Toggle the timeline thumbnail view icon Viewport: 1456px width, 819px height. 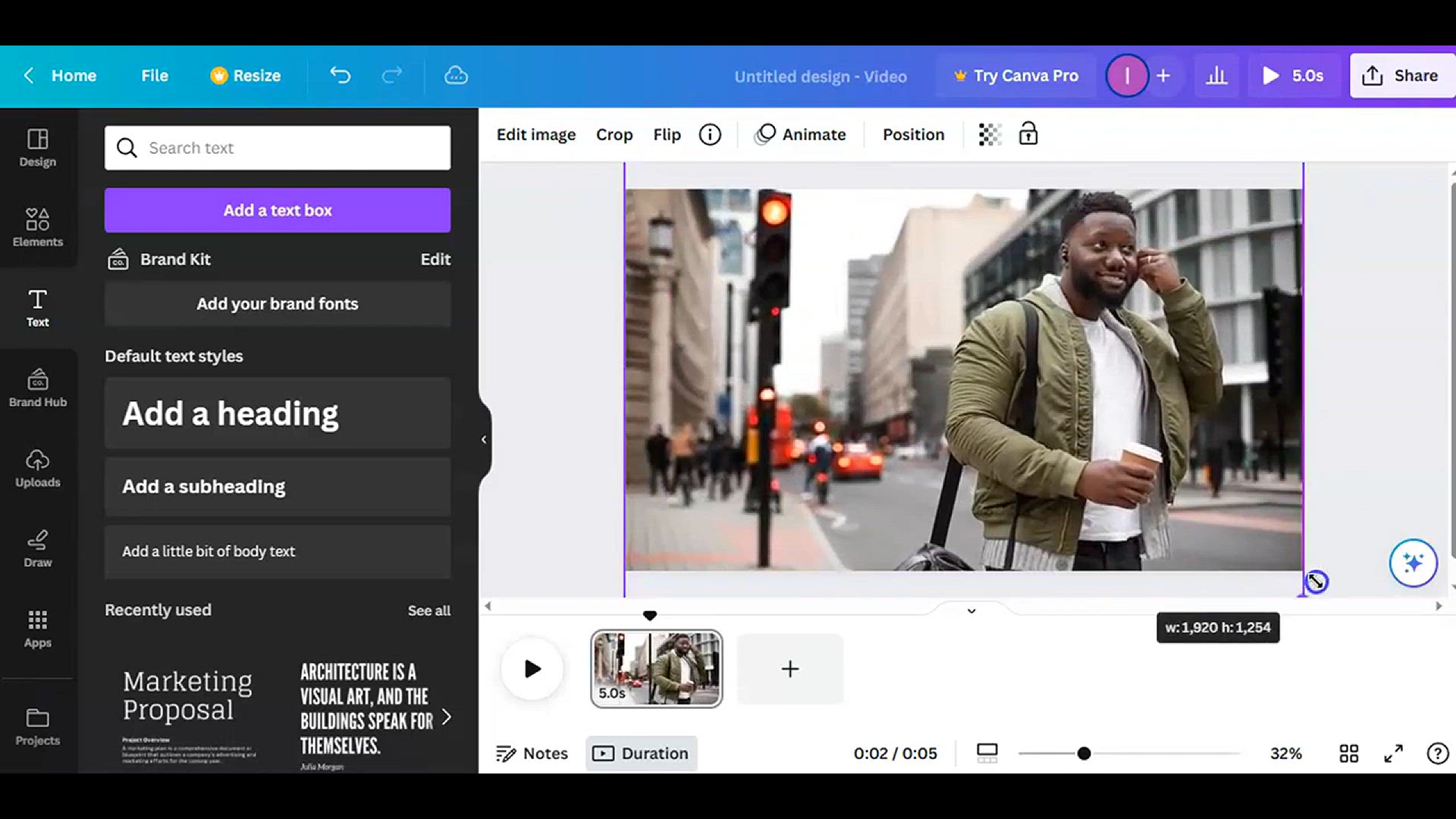pos(987,753)
